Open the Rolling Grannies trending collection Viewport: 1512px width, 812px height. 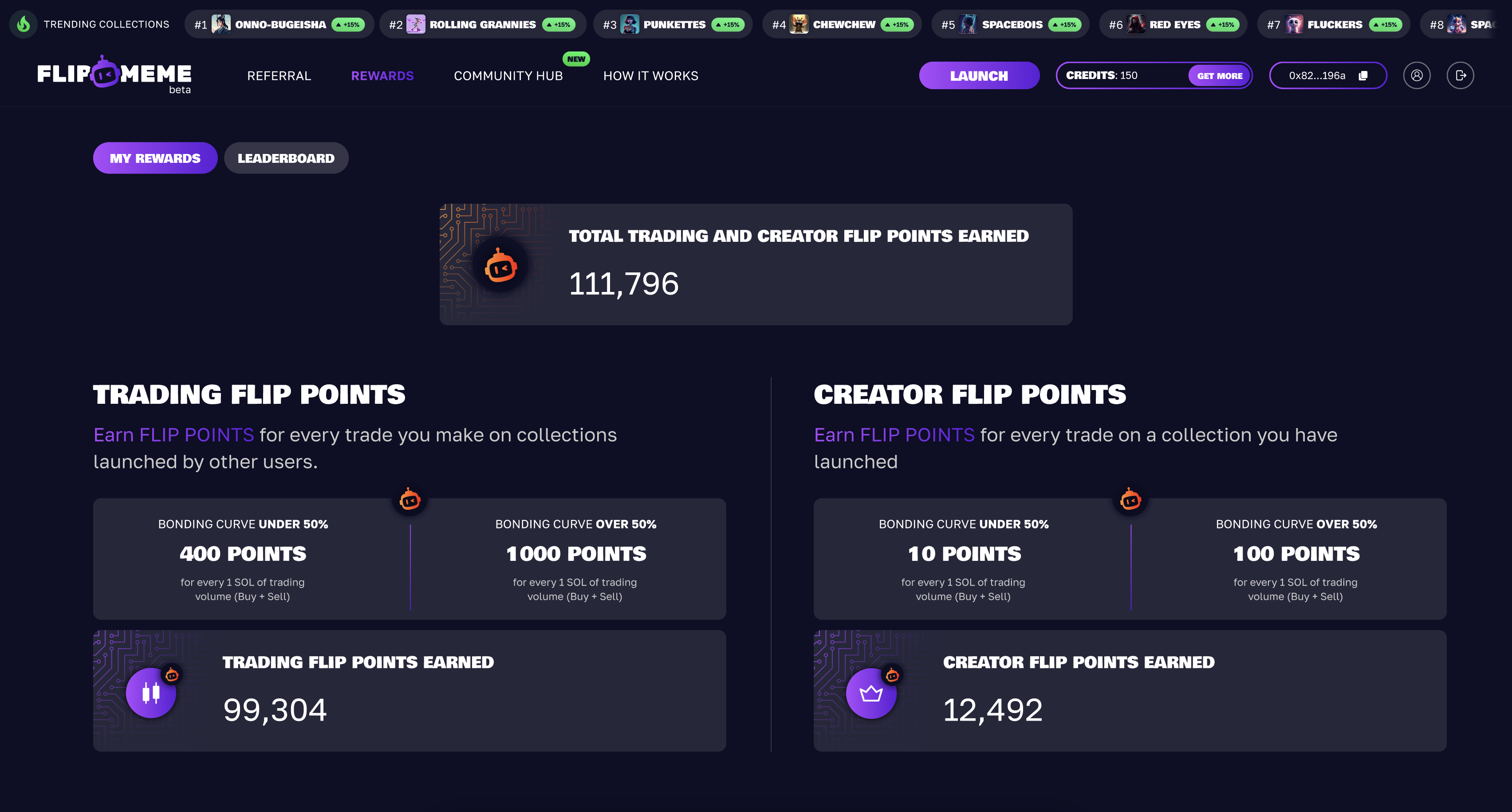click(x=482, y=25)
